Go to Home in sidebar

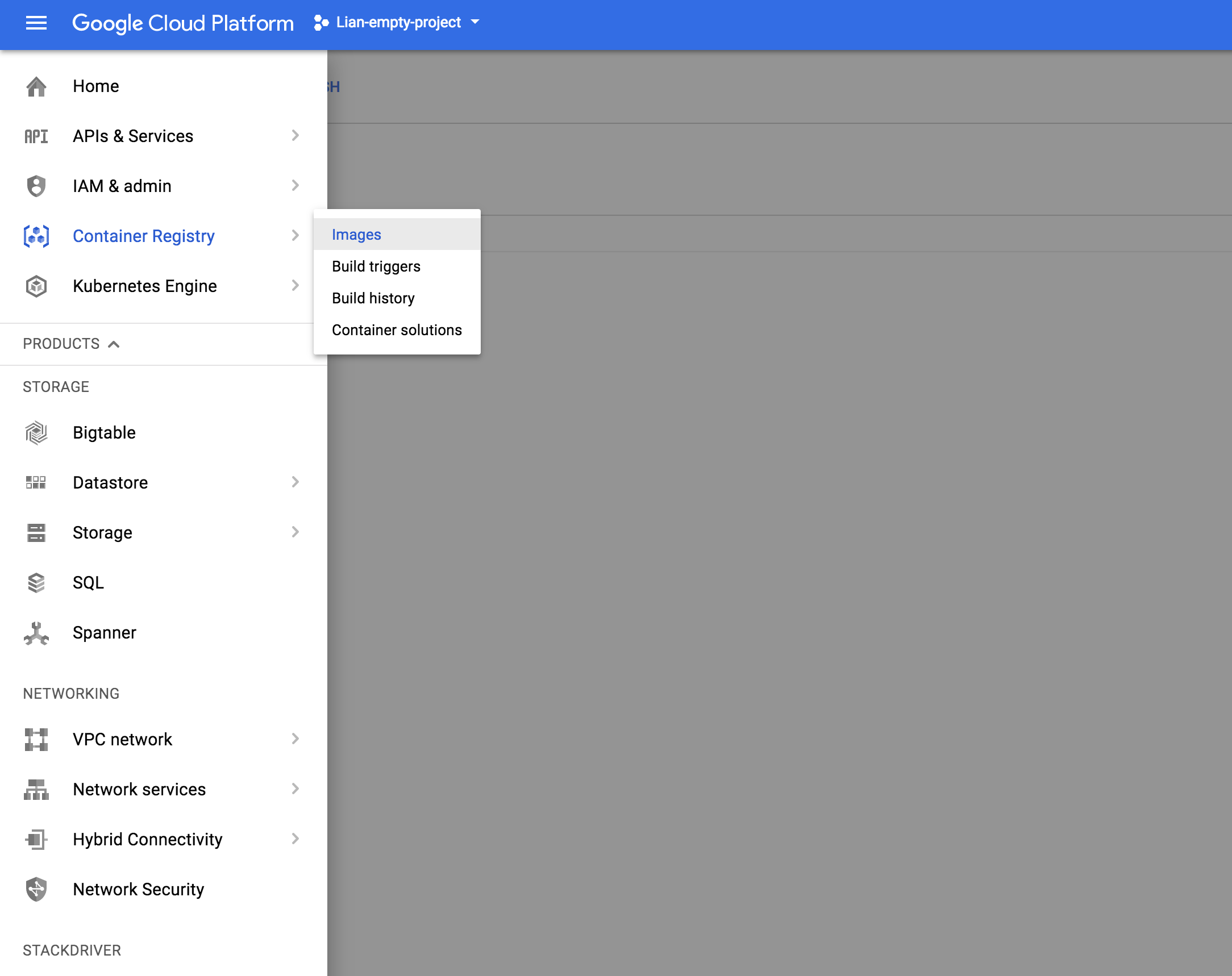pyautogui.click(x=164, y=86)
